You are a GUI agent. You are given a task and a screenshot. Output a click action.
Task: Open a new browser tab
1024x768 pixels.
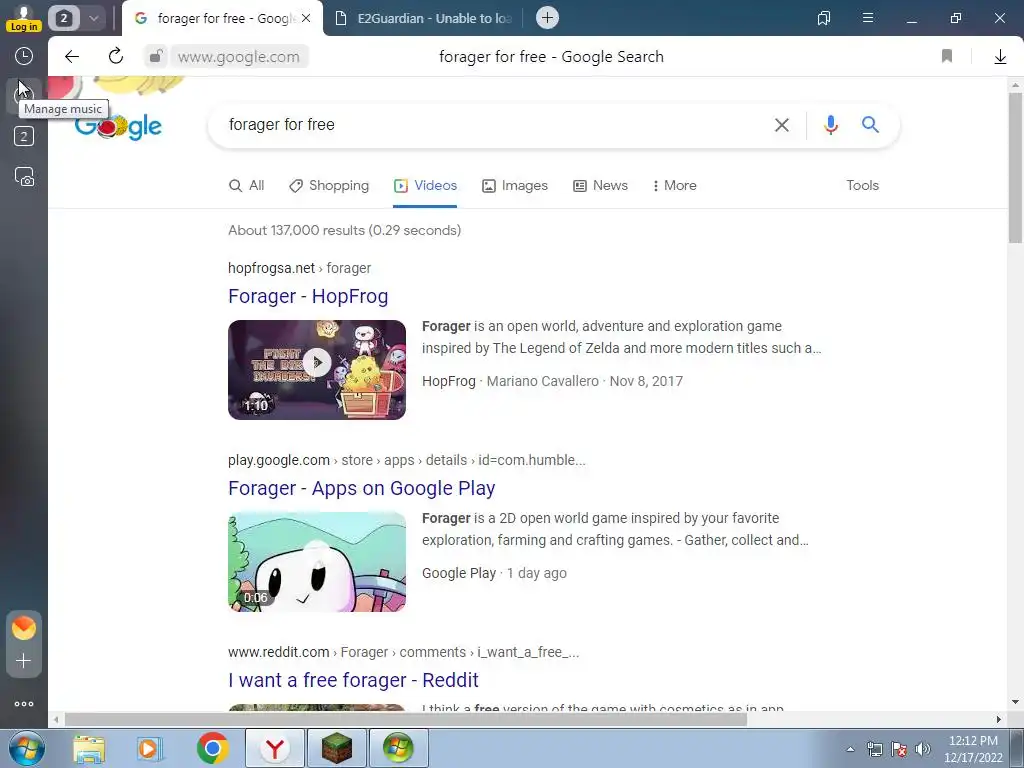pos(547,18)
